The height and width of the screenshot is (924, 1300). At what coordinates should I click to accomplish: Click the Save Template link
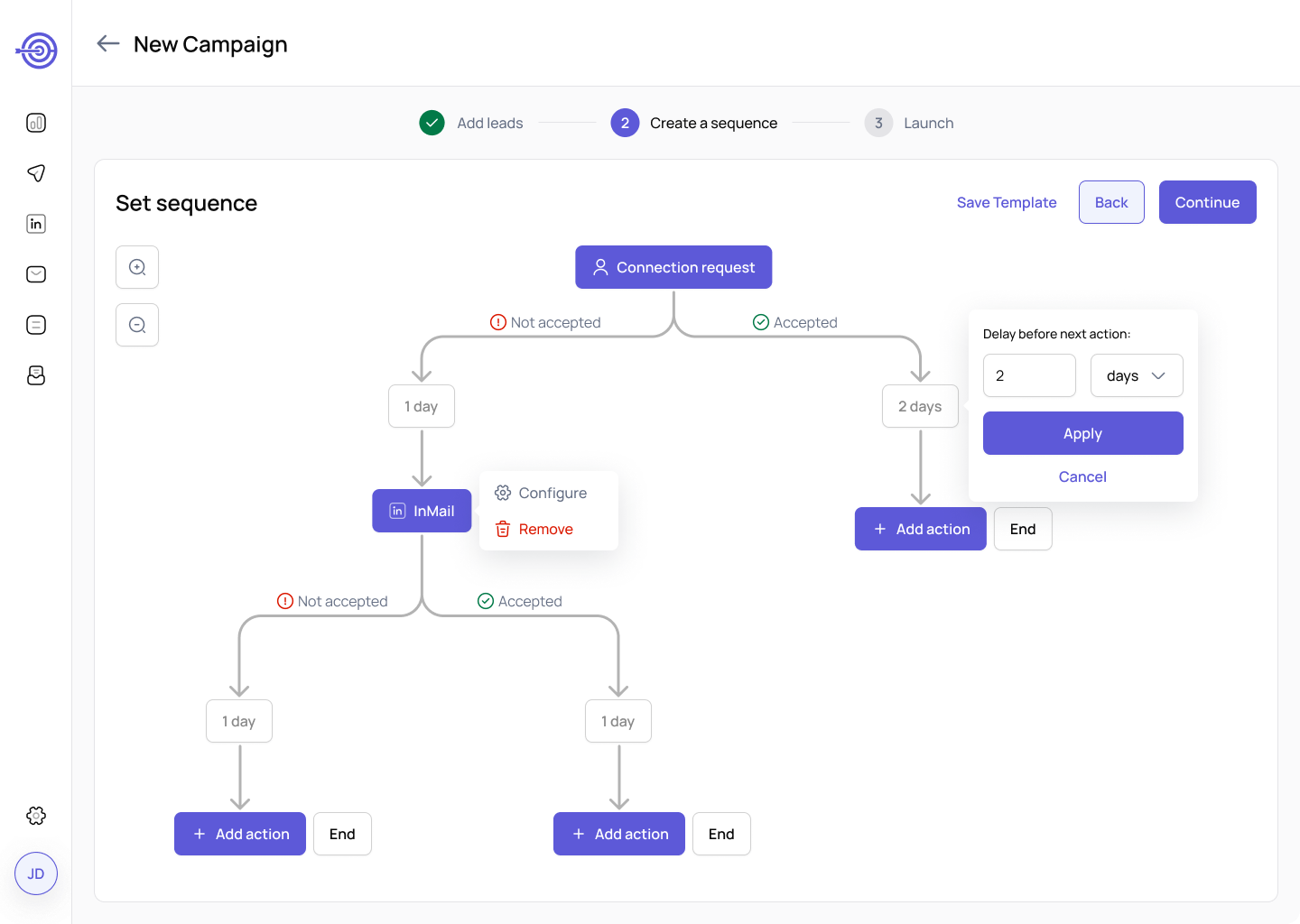point(1007,202)
